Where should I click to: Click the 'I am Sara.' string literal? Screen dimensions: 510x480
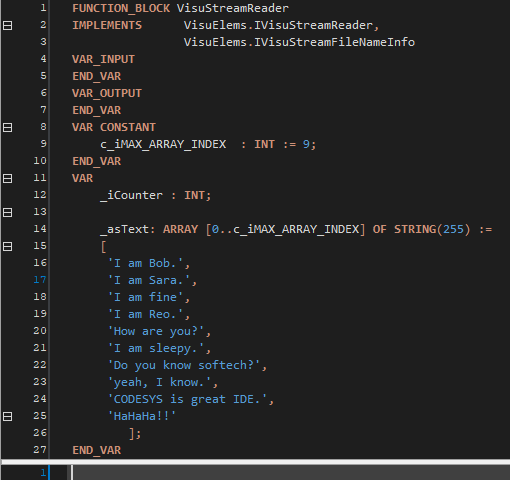coord(149,280)
